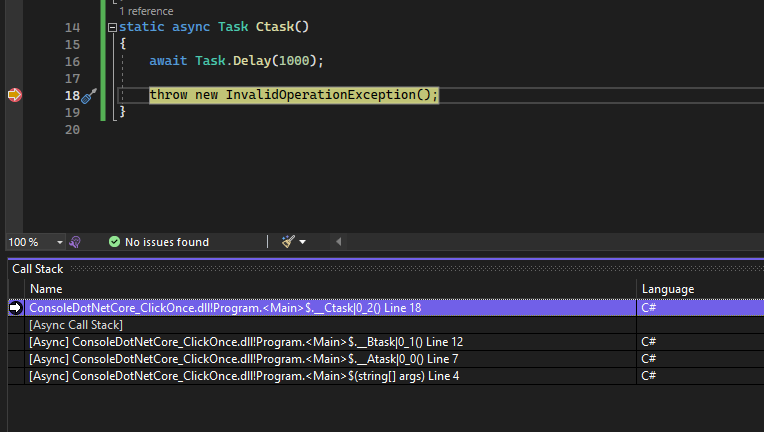Click the No issues found status text
764x432 pixels.
(167, 242)
